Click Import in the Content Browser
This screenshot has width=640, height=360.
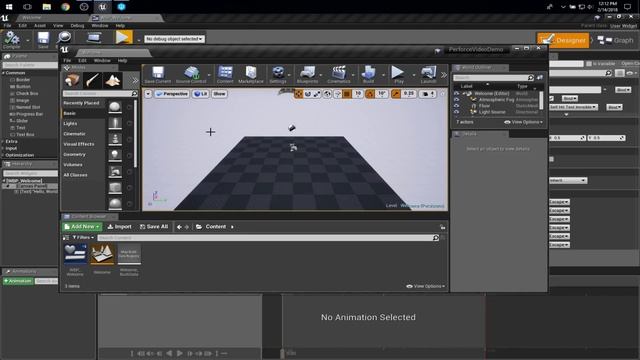(119, 227)
